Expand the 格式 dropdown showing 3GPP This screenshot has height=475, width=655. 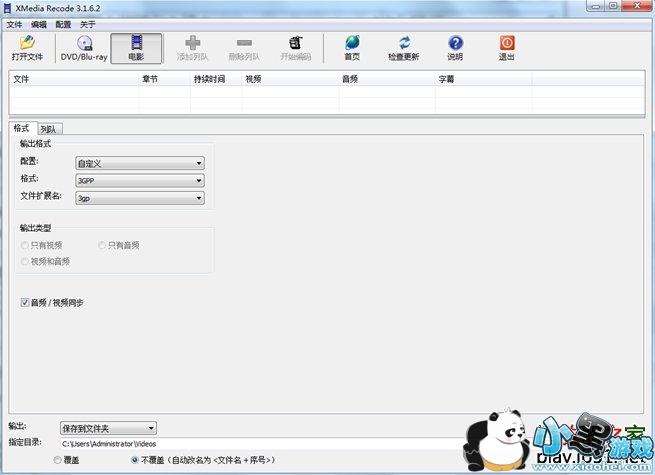140,181
